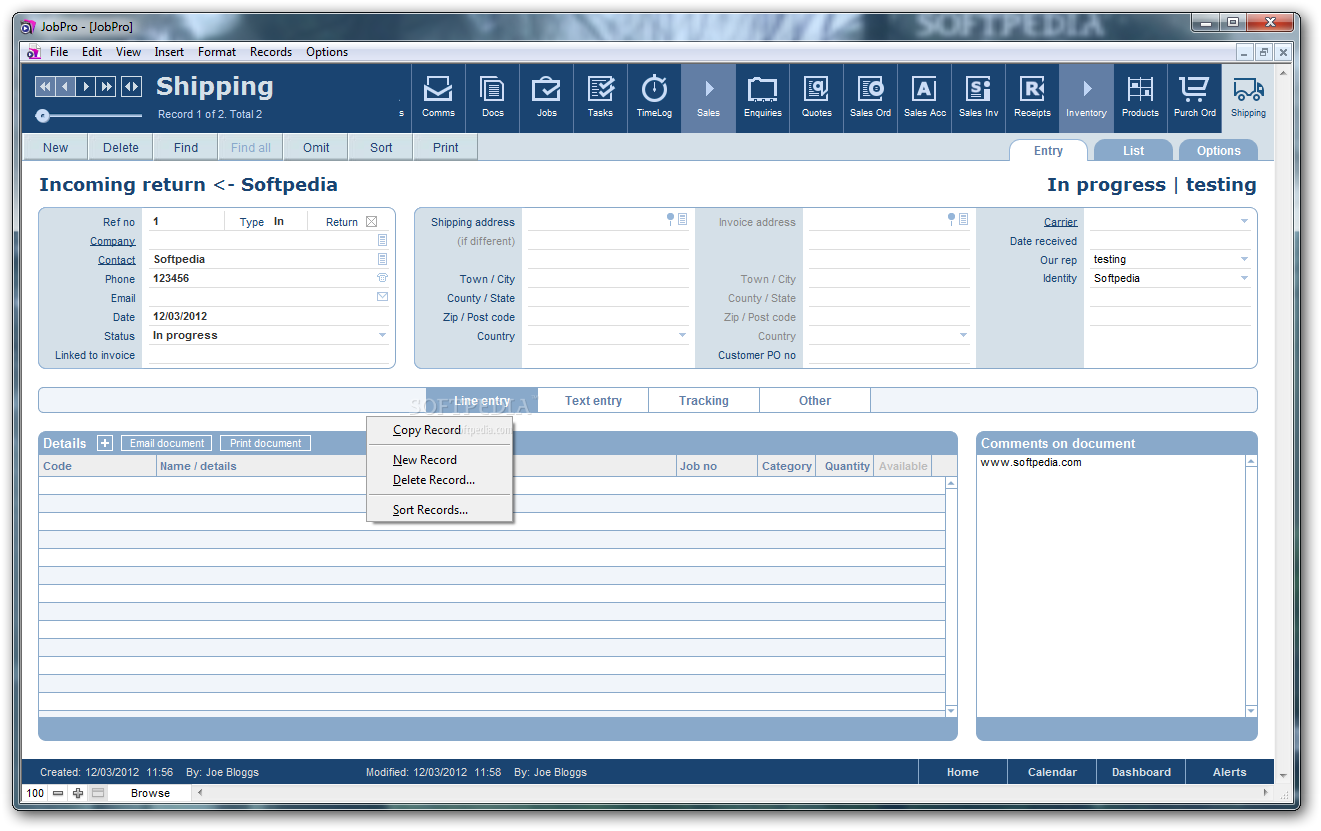Viewport: 1321px width, 831px height.
Task: Click the Email document button
Action: coord(167,443)
